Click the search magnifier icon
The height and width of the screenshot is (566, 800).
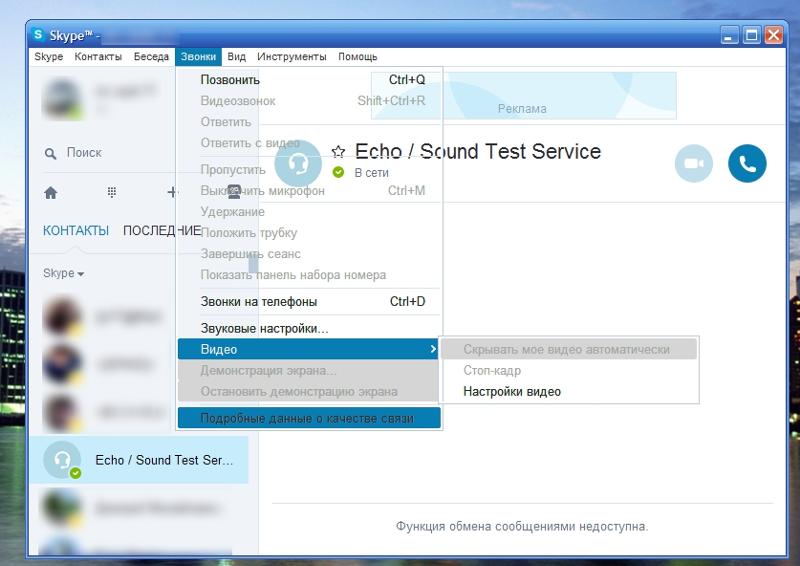(50, 153)
